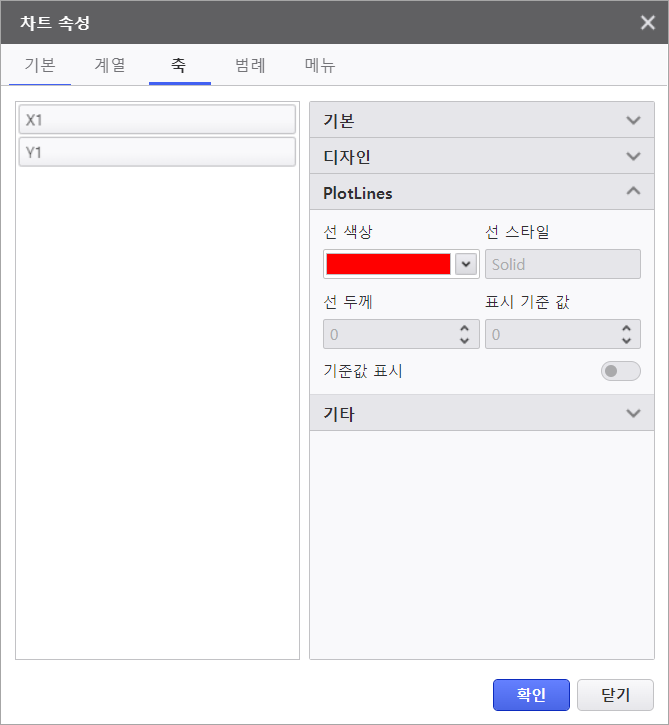
Task: Collapse the PlotLines section
Action: (x=632, y=192)
